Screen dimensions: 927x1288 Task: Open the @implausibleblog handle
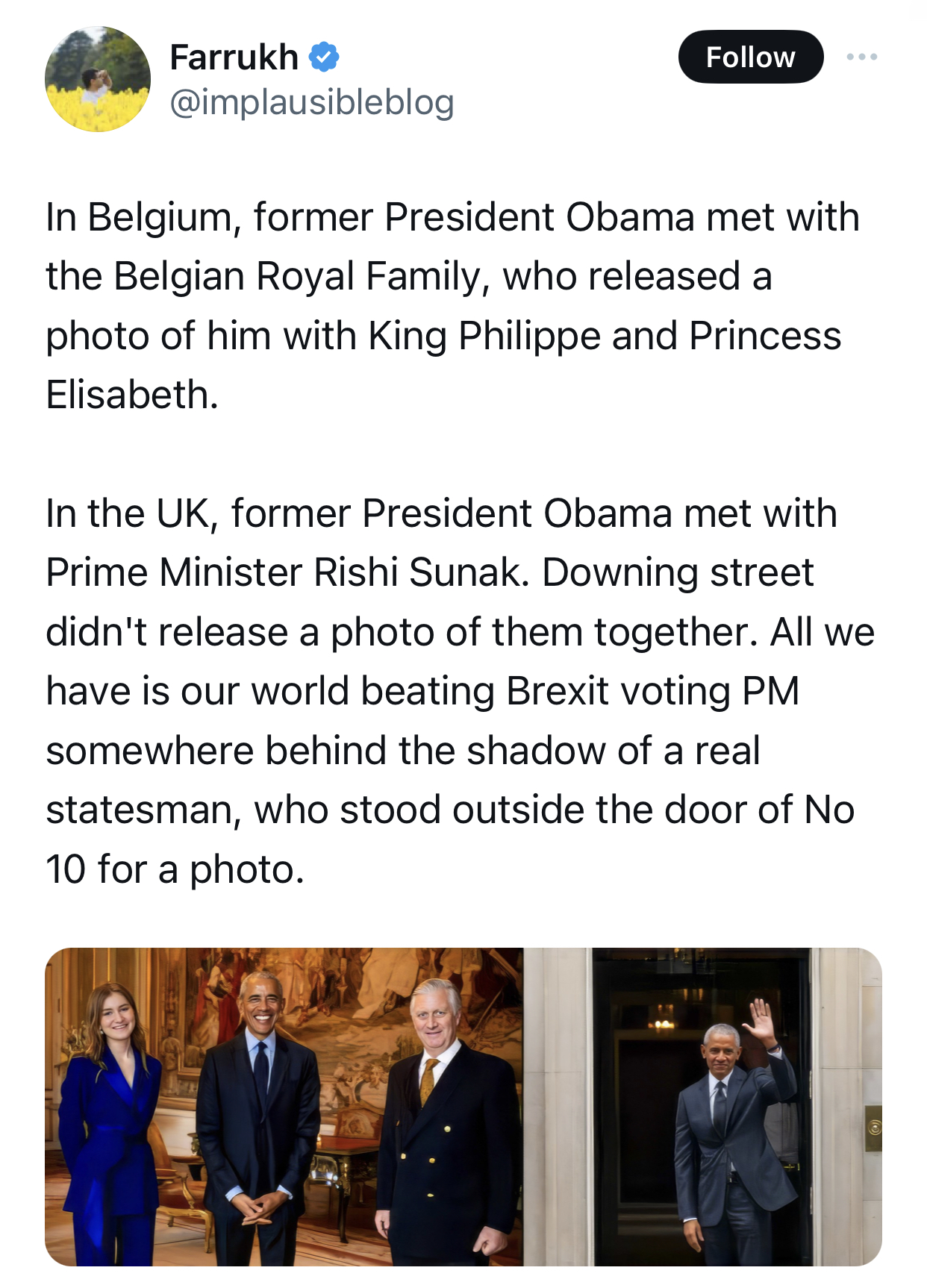coord(311,102)
